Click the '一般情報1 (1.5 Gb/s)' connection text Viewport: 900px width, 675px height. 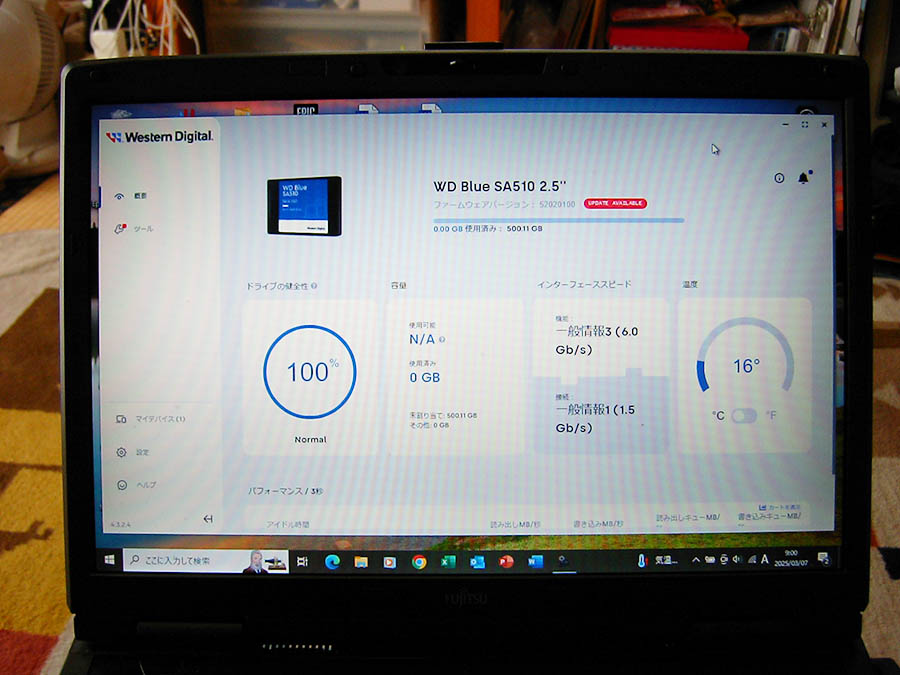pos(595,418)
